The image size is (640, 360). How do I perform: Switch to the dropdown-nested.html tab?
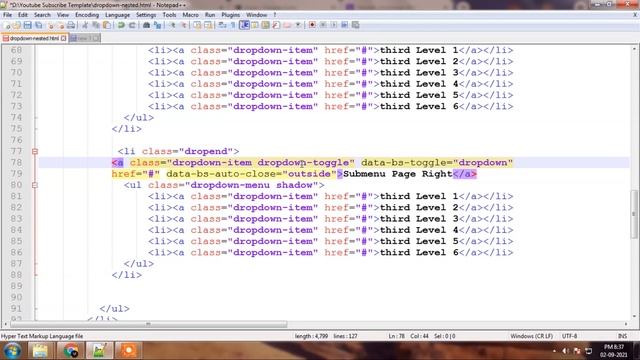click(34, 38)
